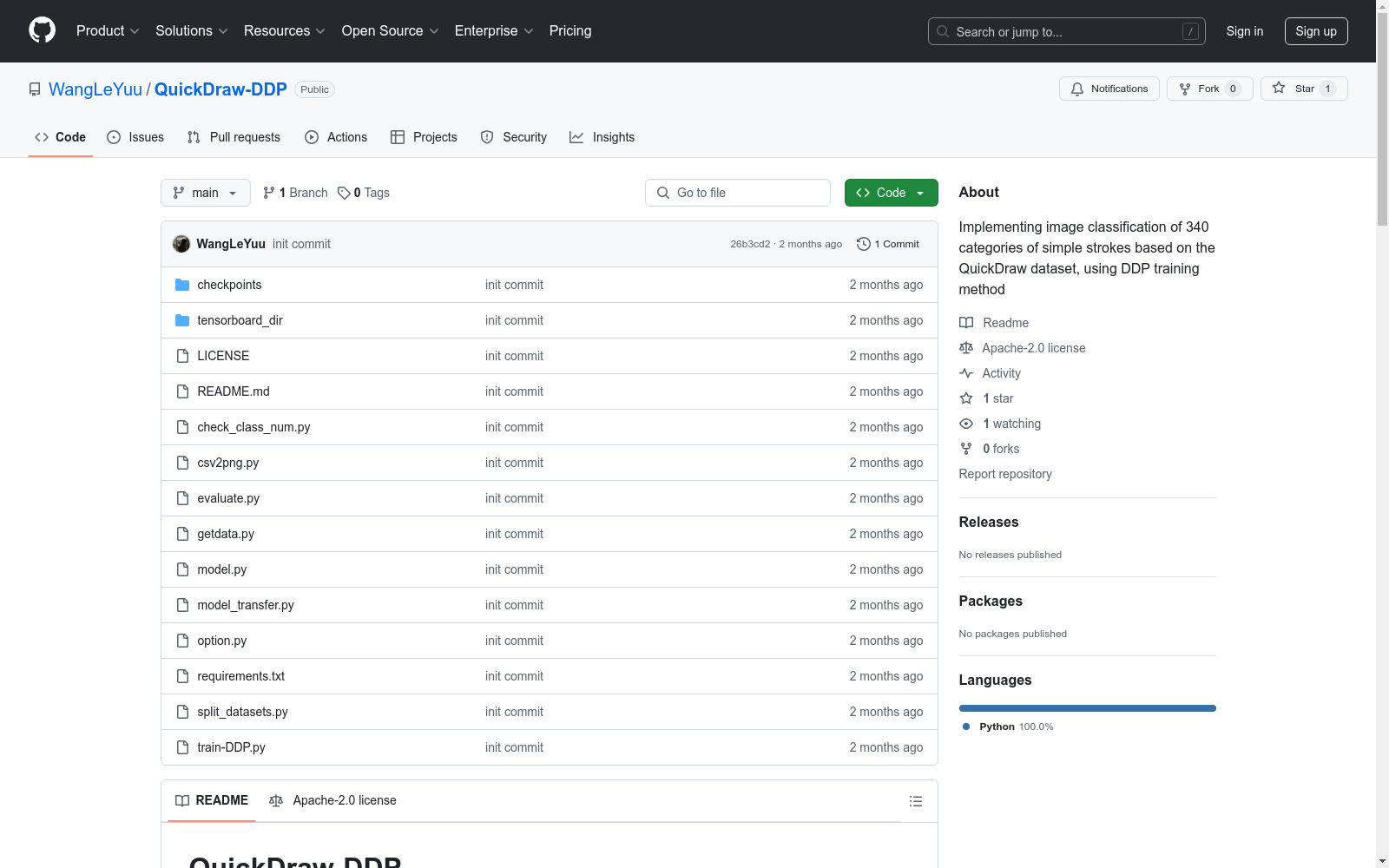Click the model.py file icon
Image resolution: width=1389 pixels, height=868 pixels.
click(x=182, y=569)
